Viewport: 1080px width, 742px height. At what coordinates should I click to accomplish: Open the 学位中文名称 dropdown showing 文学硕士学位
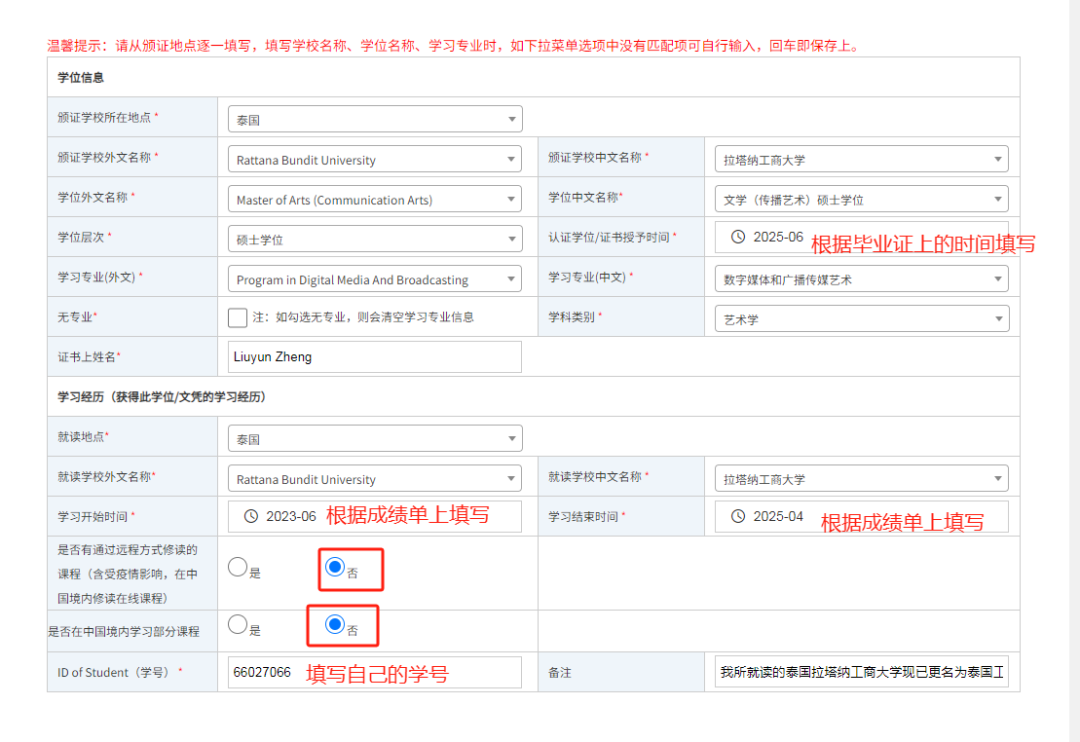[861, 199]
